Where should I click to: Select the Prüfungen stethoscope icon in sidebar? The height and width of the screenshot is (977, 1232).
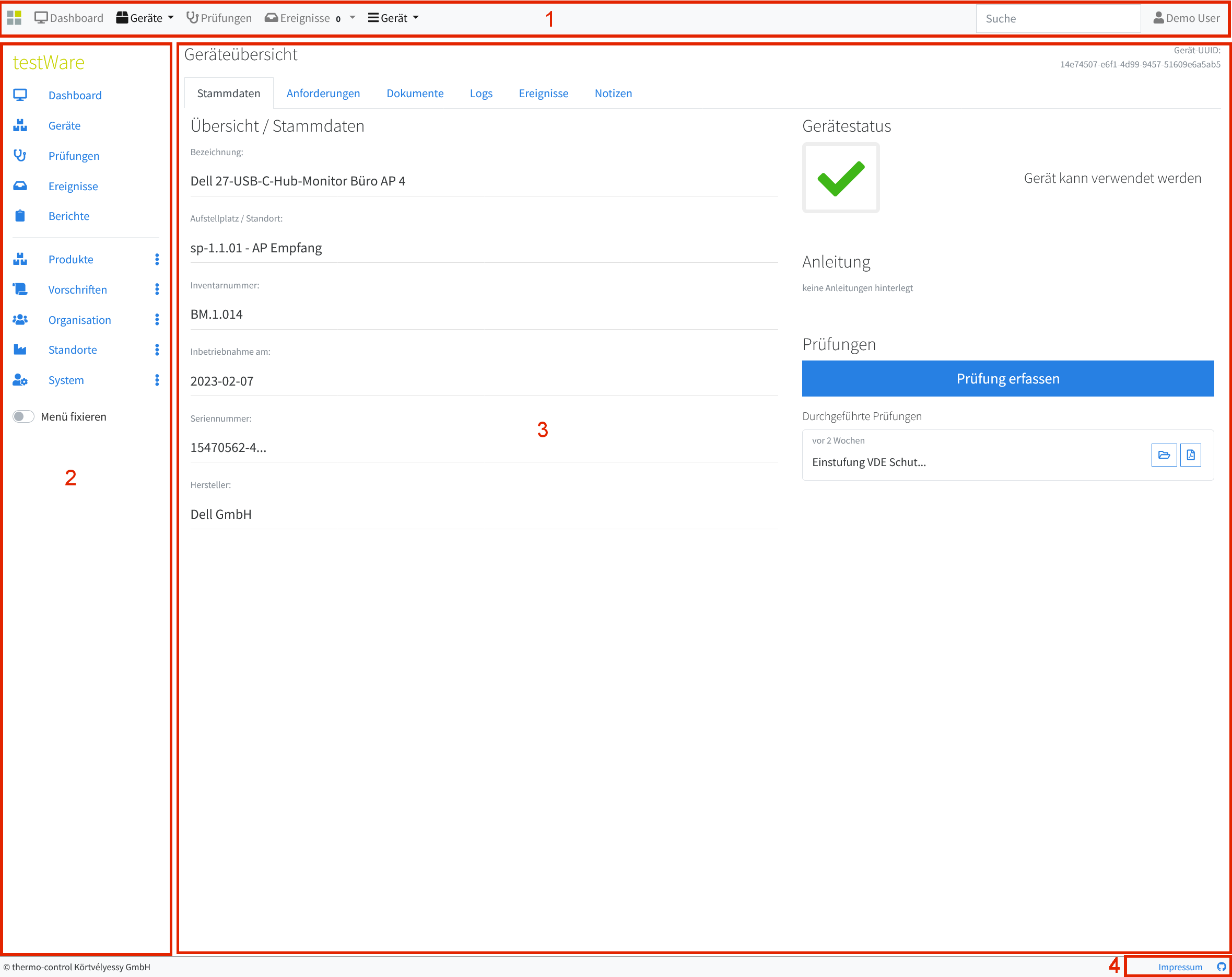pos(20,155)
